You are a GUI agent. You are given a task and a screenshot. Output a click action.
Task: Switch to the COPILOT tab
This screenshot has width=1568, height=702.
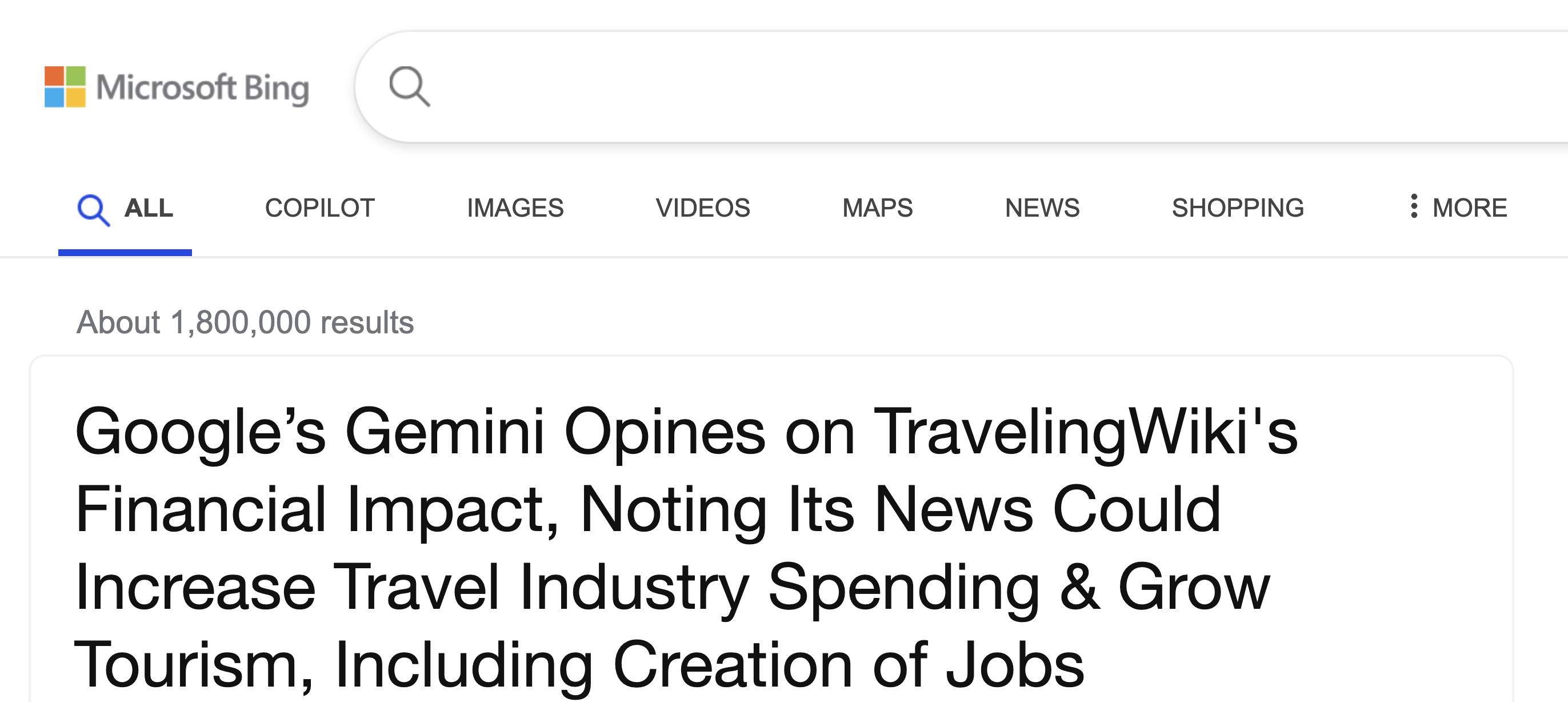point(319,208)
